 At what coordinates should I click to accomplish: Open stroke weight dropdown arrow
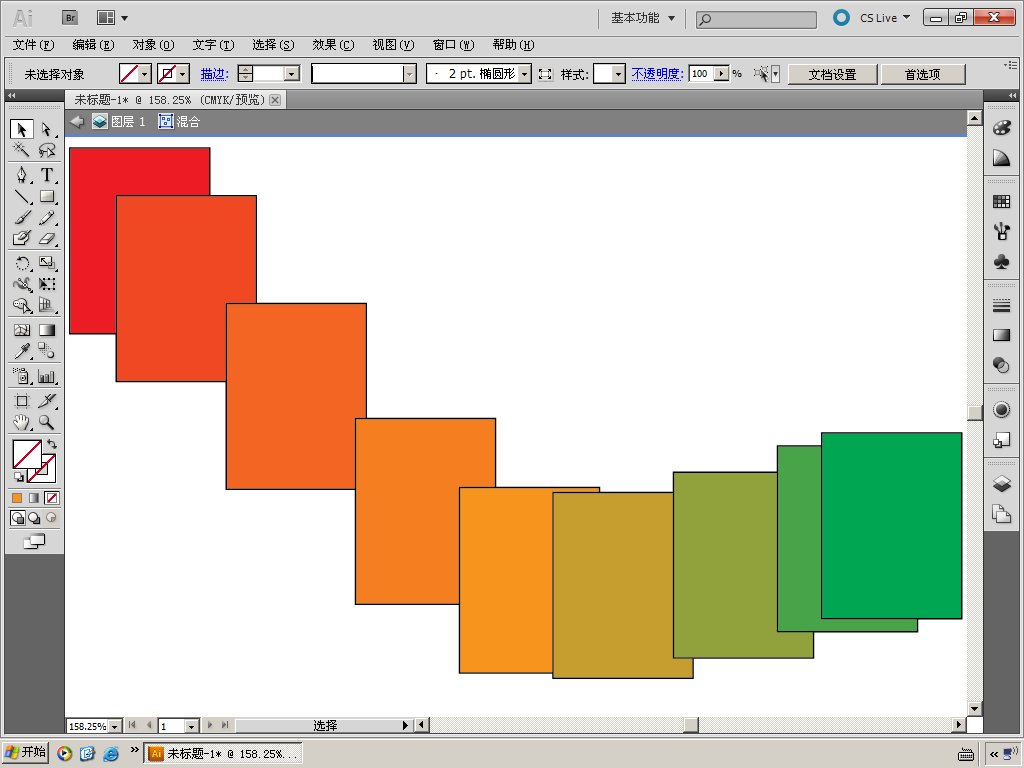pos(292,74)
